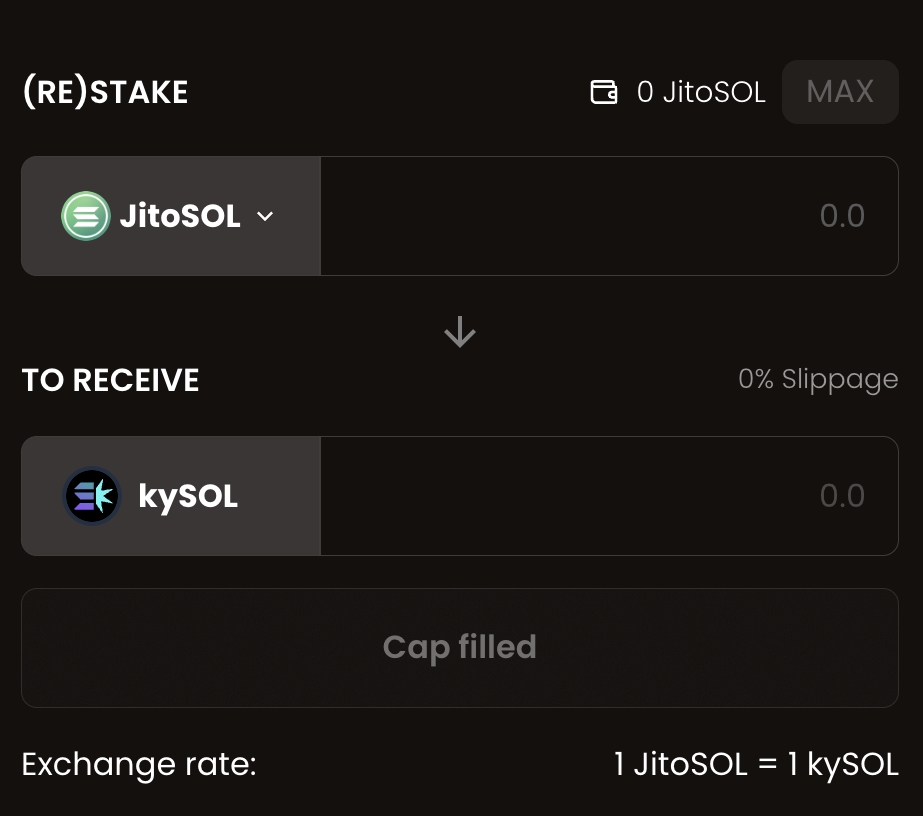Click the kySOL token name label

(188, 496)
